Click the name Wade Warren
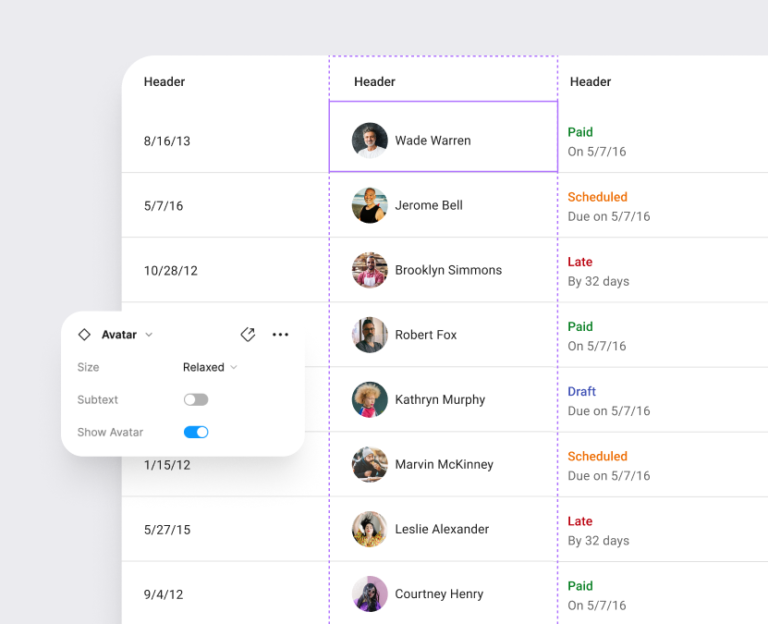The width and height of the screenshot is (768, 624). [x=433, y=141]
